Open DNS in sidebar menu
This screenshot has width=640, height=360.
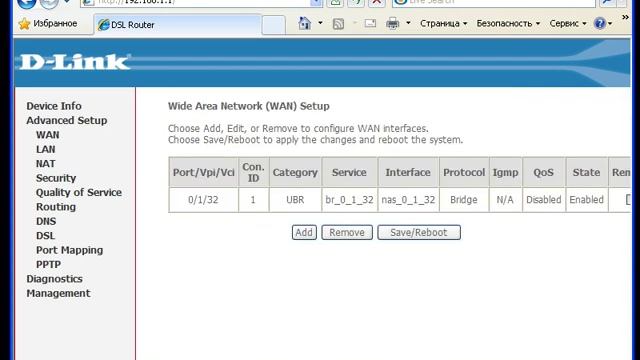pos(46,222)
